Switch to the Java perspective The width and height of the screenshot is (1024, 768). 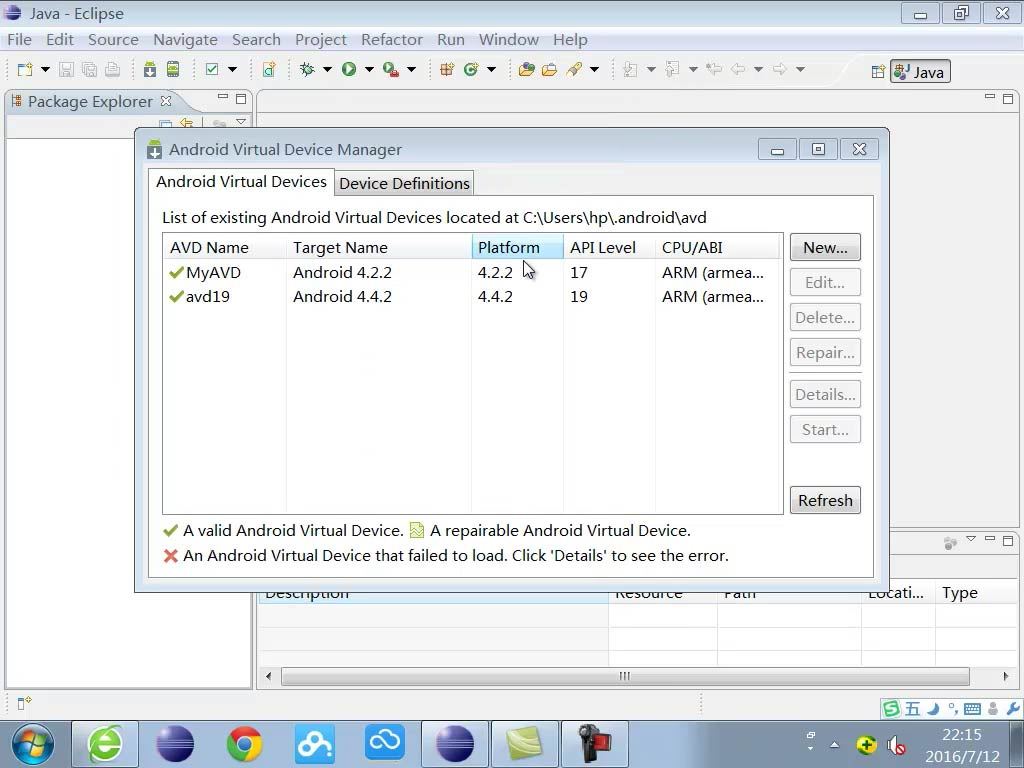[920, 72]
